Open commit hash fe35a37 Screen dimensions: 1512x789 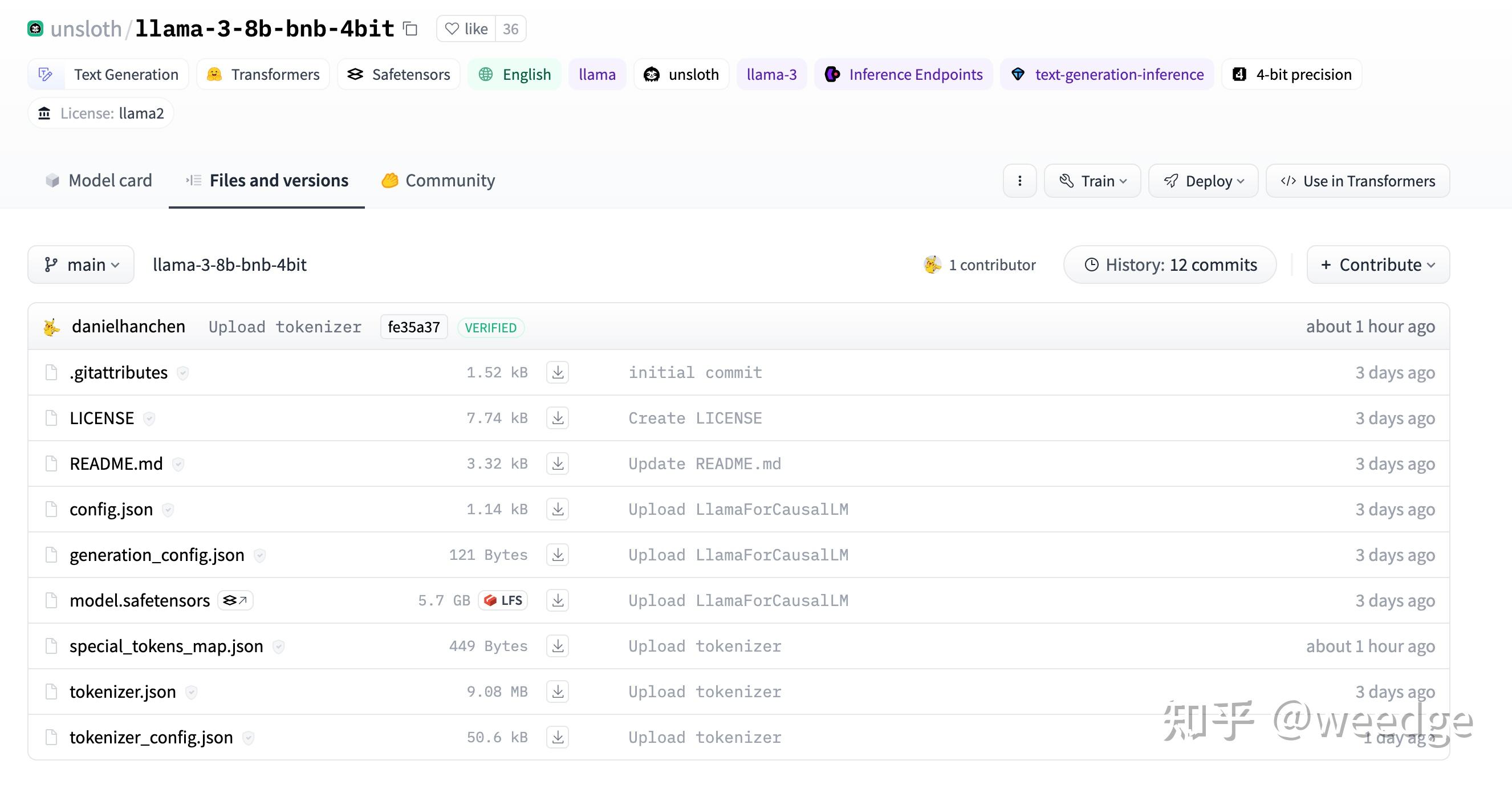414,327
